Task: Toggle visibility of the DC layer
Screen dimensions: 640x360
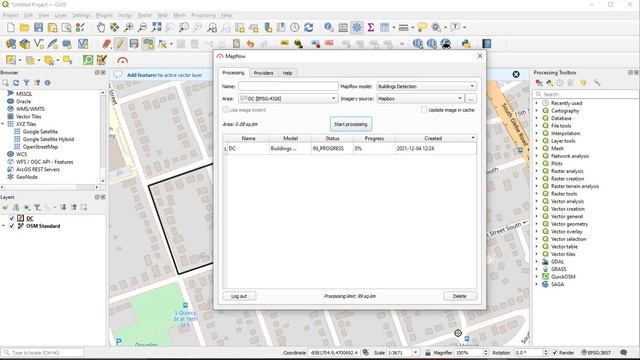Action: tap(12, 218)
